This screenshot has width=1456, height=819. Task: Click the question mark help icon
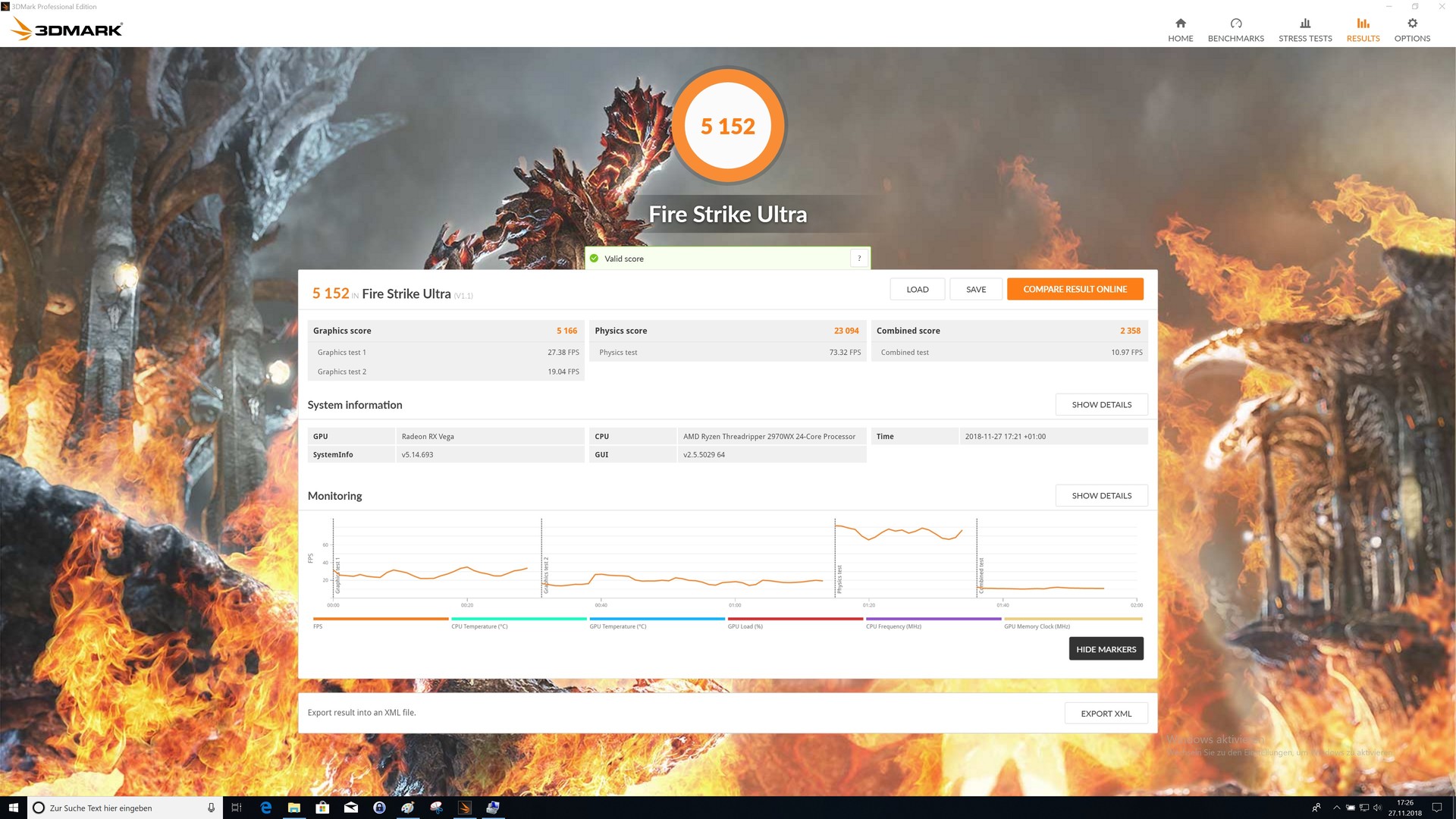pos(858,259)
